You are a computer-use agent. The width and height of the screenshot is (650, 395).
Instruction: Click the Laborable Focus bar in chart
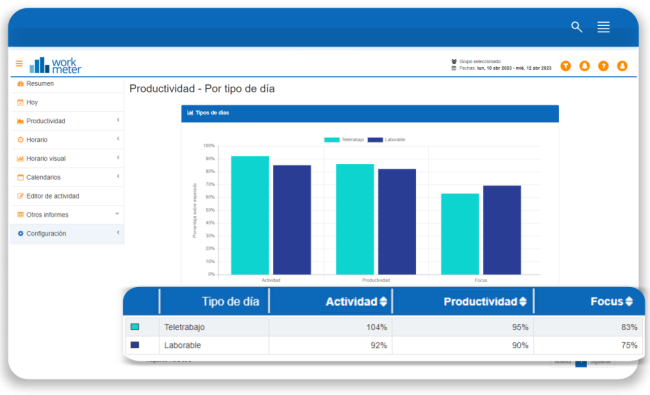pyautogui.click(x=502, y=230)
